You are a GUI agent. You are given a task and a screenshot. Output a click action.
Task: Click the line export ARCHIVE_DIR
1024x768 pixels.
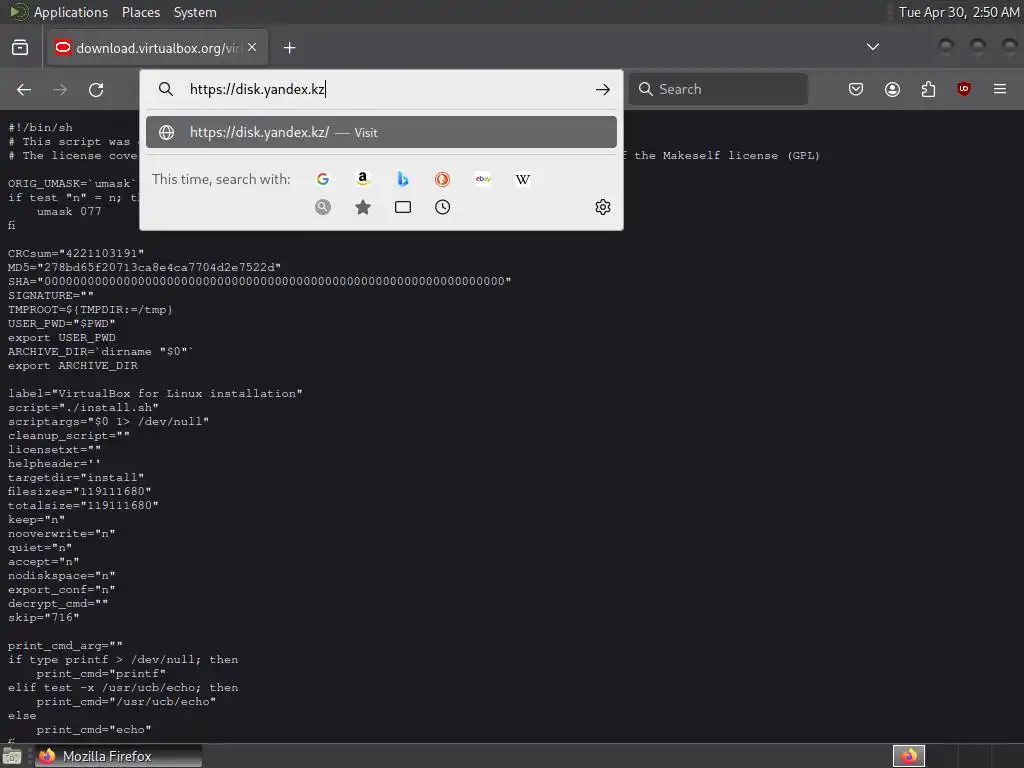(x=72, y=366)
